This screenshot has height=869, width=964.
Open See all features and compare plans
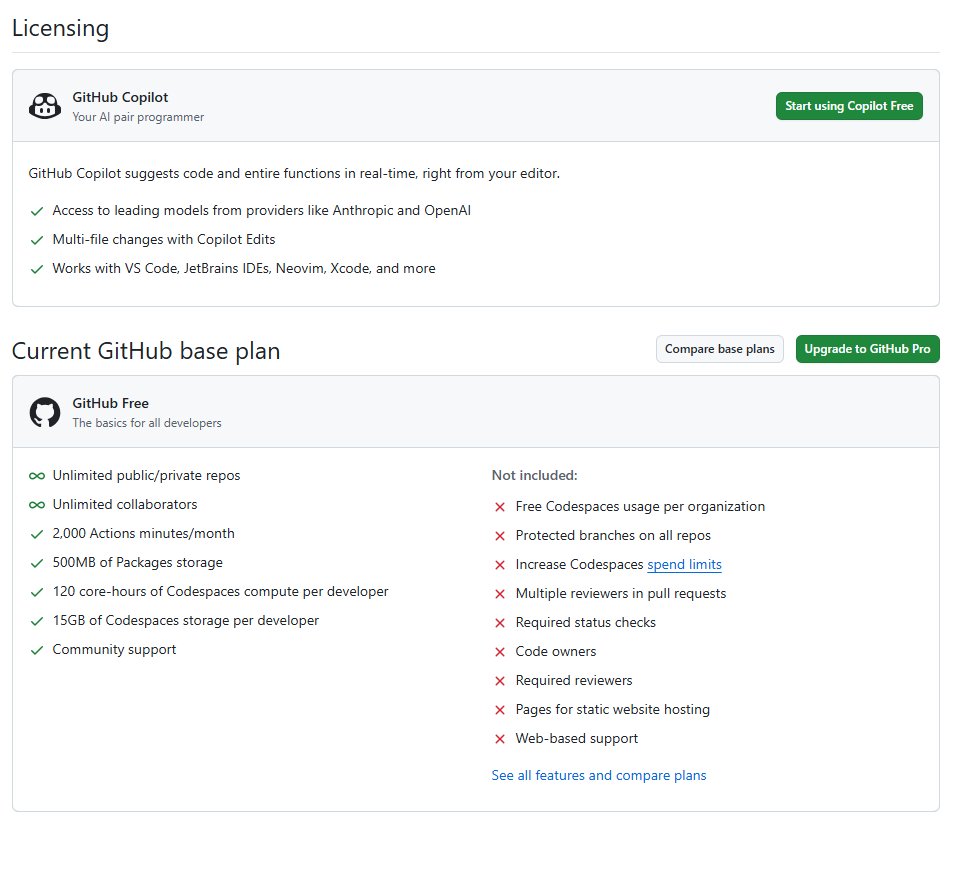click(599, 776)
